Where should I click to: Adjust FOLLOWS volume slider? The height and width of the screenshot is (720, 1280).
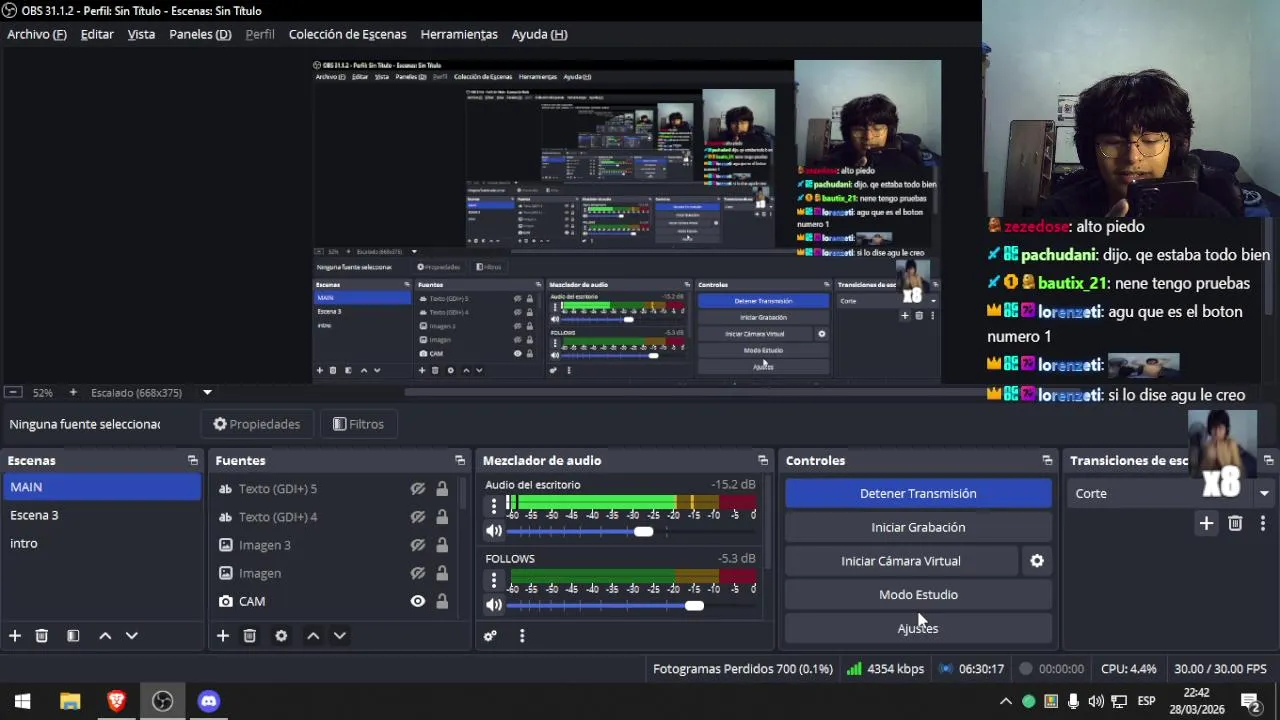pyautogui.click(x=694, y=605)
